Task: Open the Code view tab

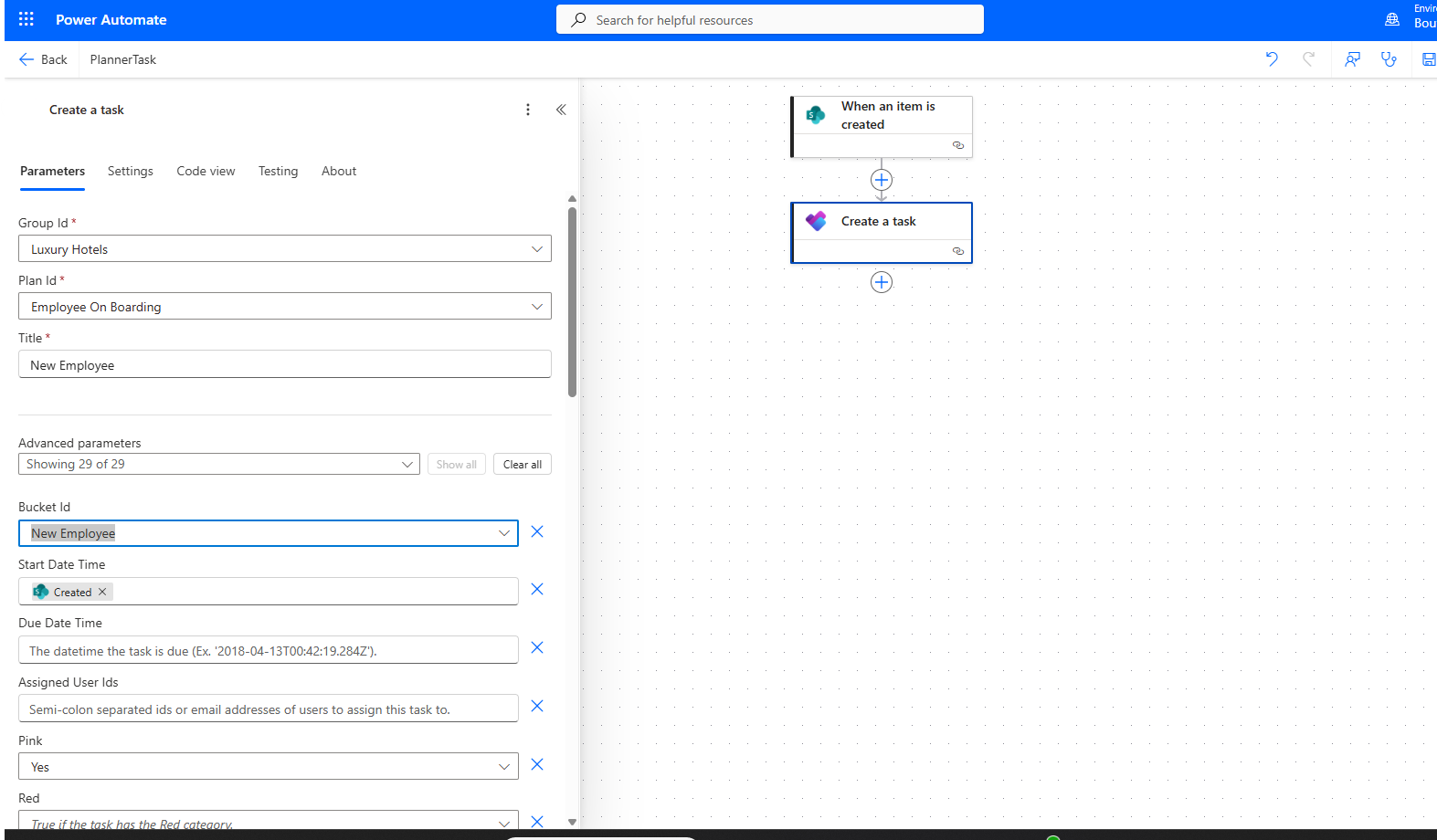Action: 206,171
